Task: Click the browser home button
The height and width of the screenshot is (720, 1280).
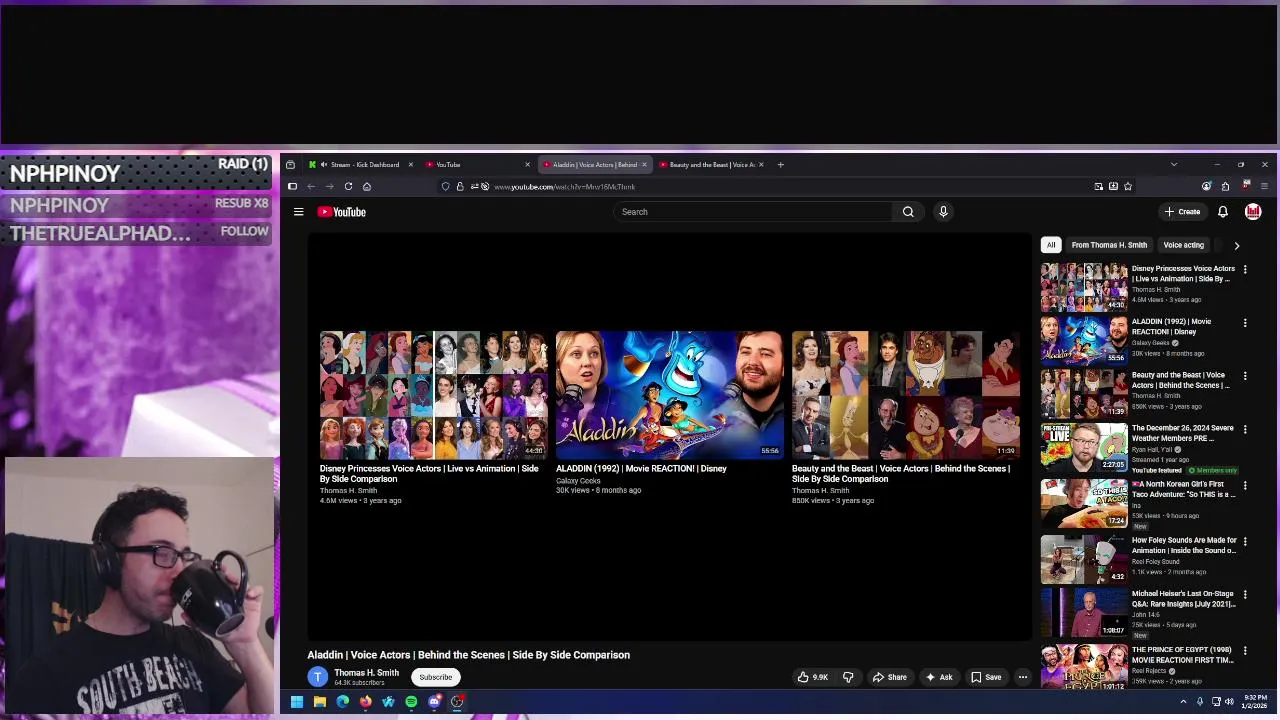Action: (367, 186)
